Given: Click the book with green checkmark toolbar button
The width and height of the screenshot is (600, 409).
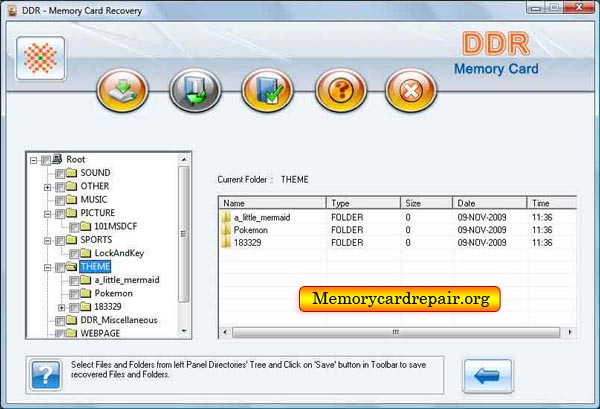Looking at the screenshot, I should (268, 90).
